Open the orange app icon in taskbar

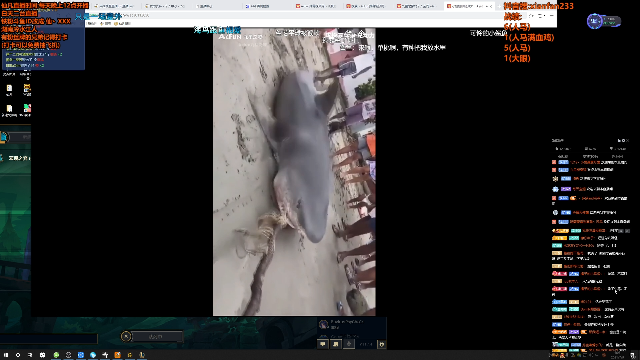pyautogui.click(x=118, y=355)
